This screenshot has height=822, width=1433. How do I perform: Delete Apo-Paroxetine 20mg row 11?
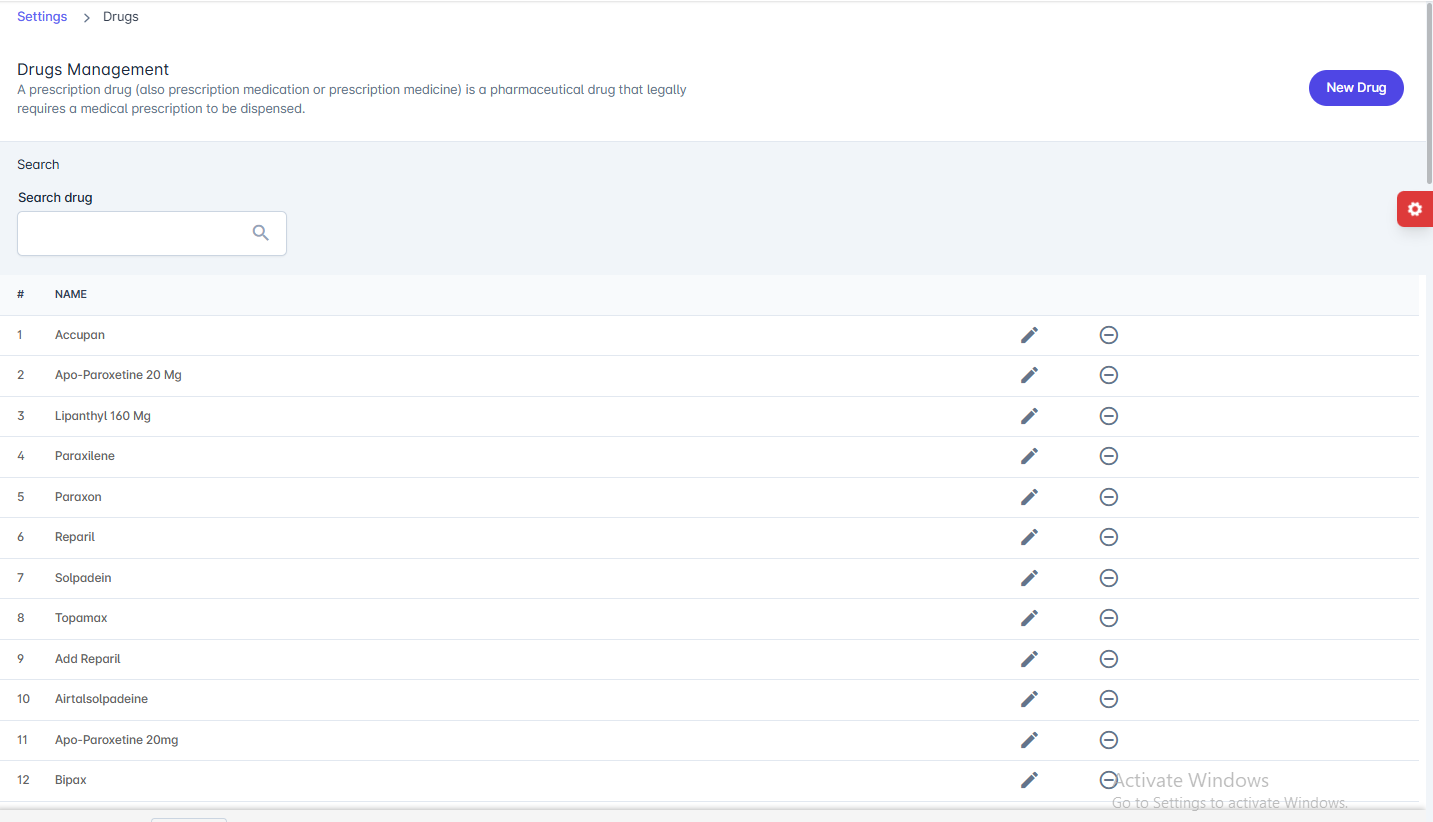(x=1108, y=740)
